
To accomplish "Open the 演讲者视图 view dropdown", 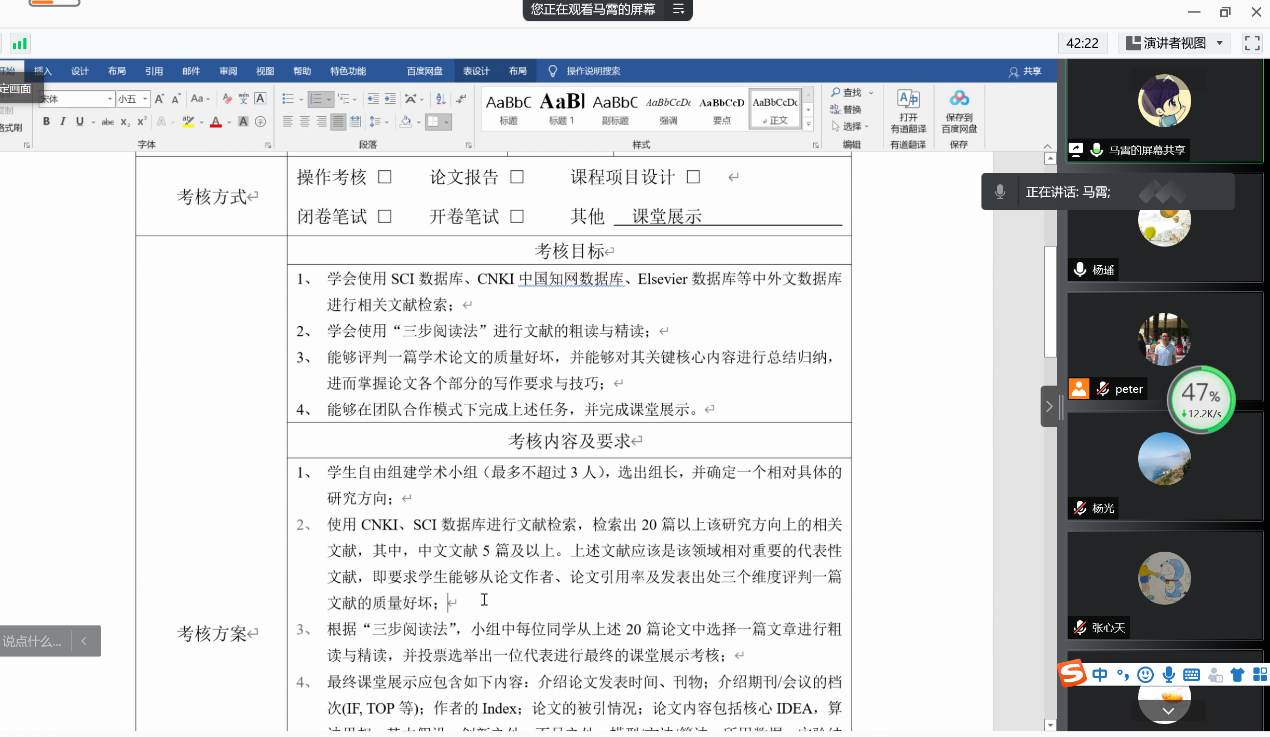I will (1174, 43).
